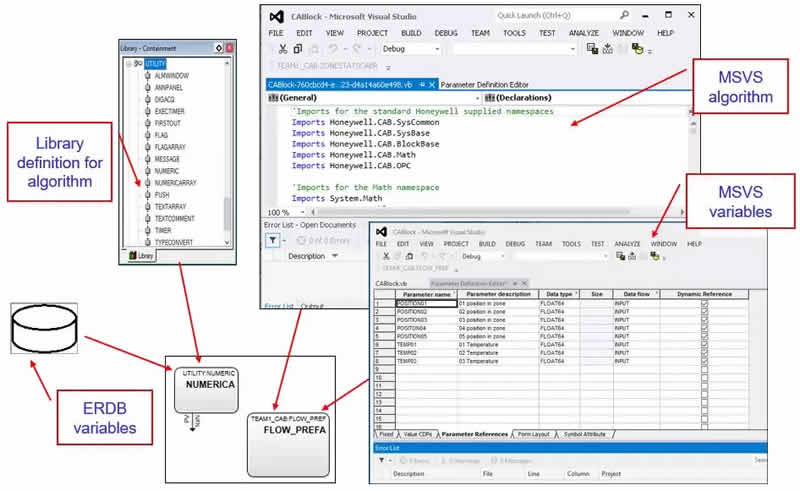Select the TEXTCOMMENT item in the Library tree

coord(174,218)
